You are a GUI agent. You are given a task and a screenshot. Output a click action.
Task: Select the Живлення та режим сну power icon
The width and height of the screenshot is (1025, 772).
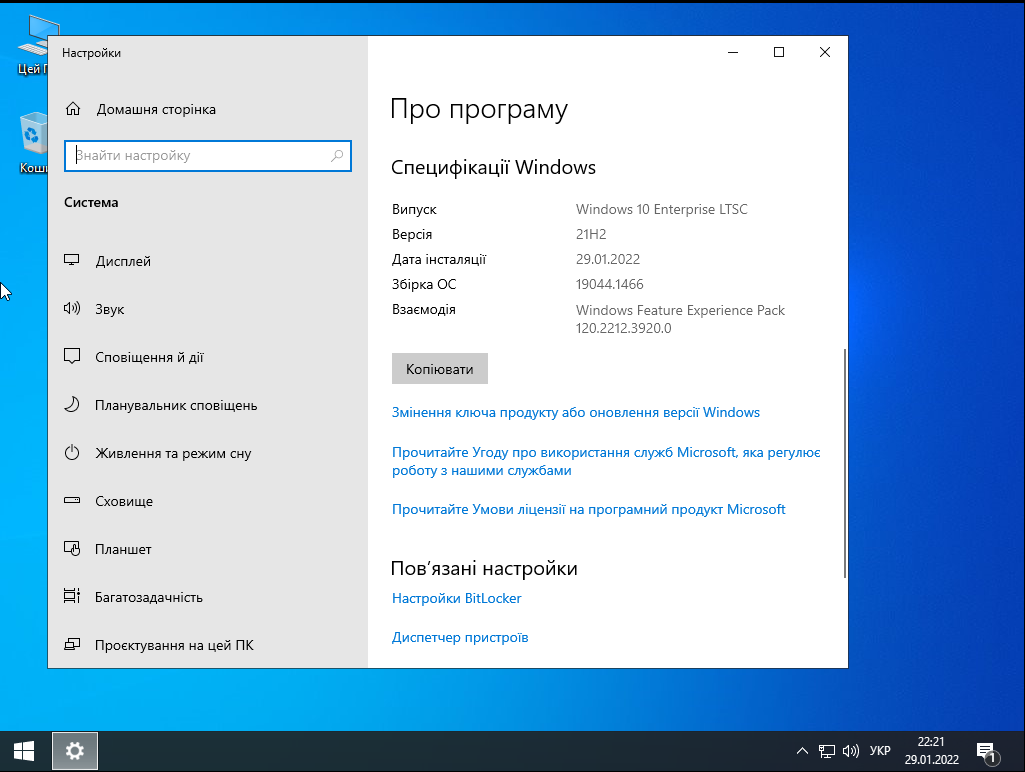point(72,453)
